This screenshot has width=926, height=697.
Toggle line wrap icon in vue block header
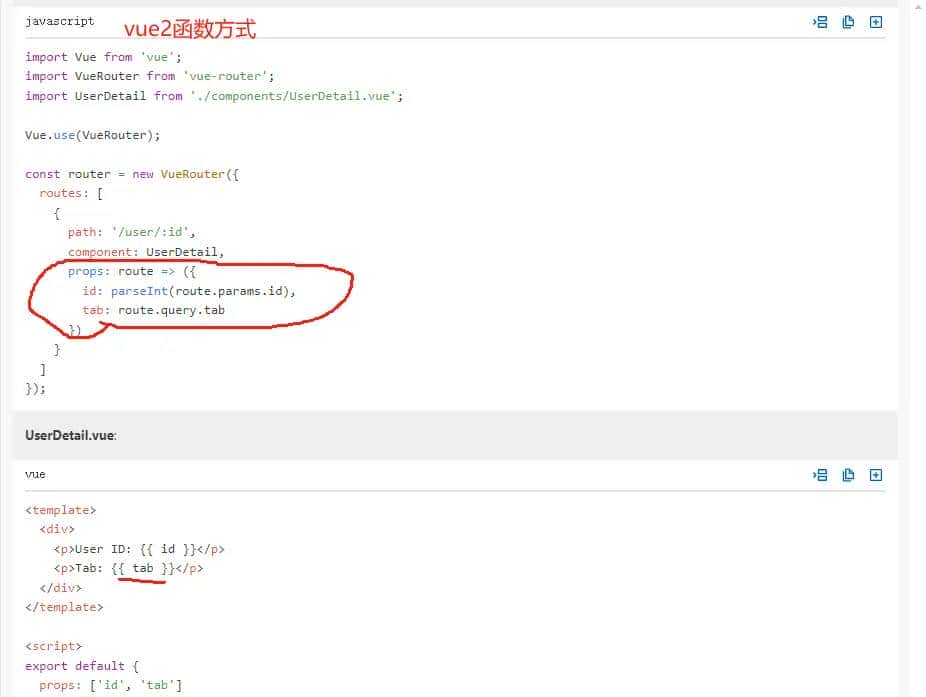pyautogui.click(x=820, y=475)
